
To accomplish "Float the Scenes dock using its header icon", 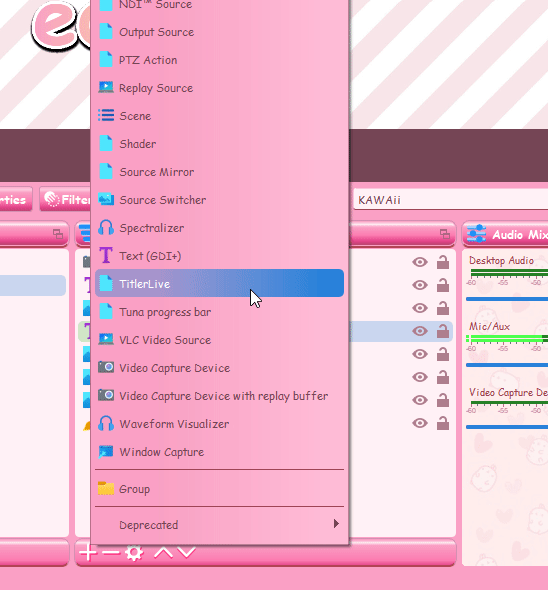I will tap(58, 234).
